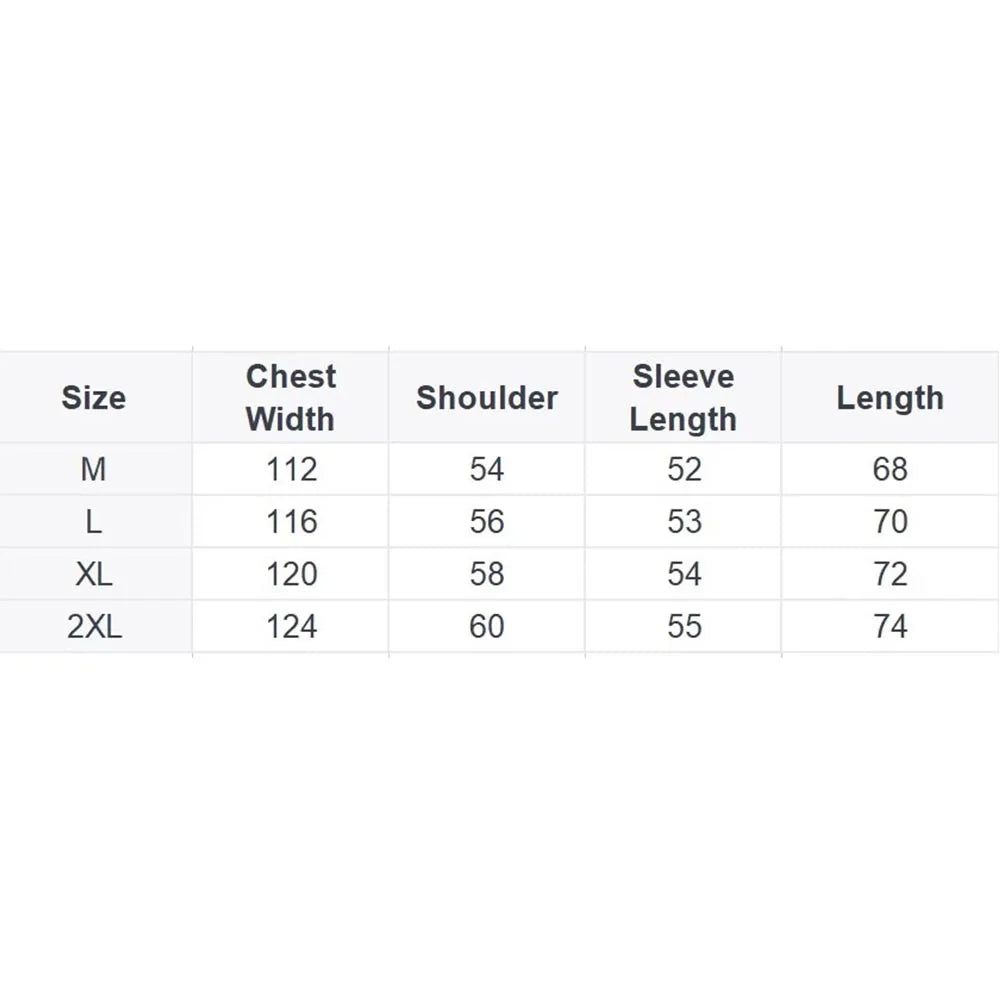Click the Shoulder column header
1000x1000 pixels.
(x=487, y=398)
